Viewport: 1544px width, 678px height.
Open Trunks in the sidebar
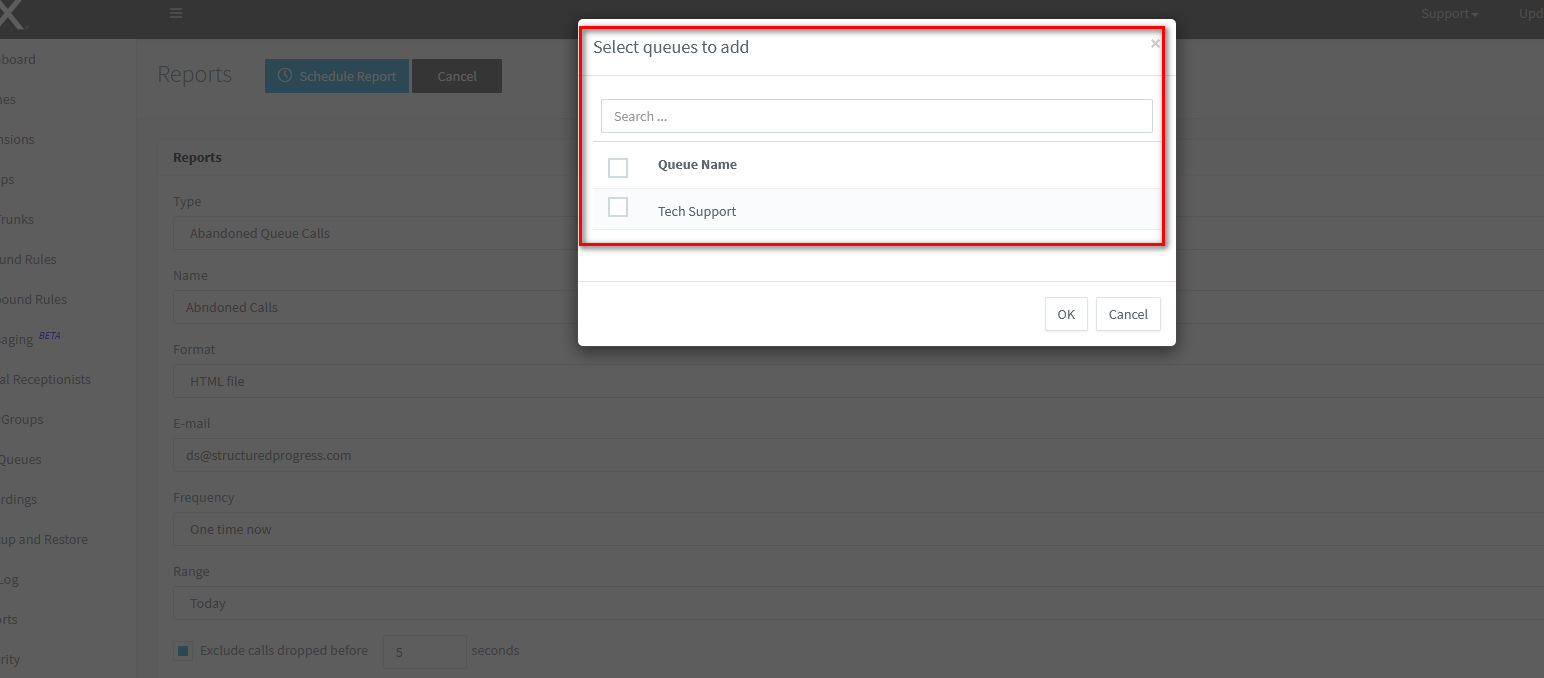click(16, 219)
